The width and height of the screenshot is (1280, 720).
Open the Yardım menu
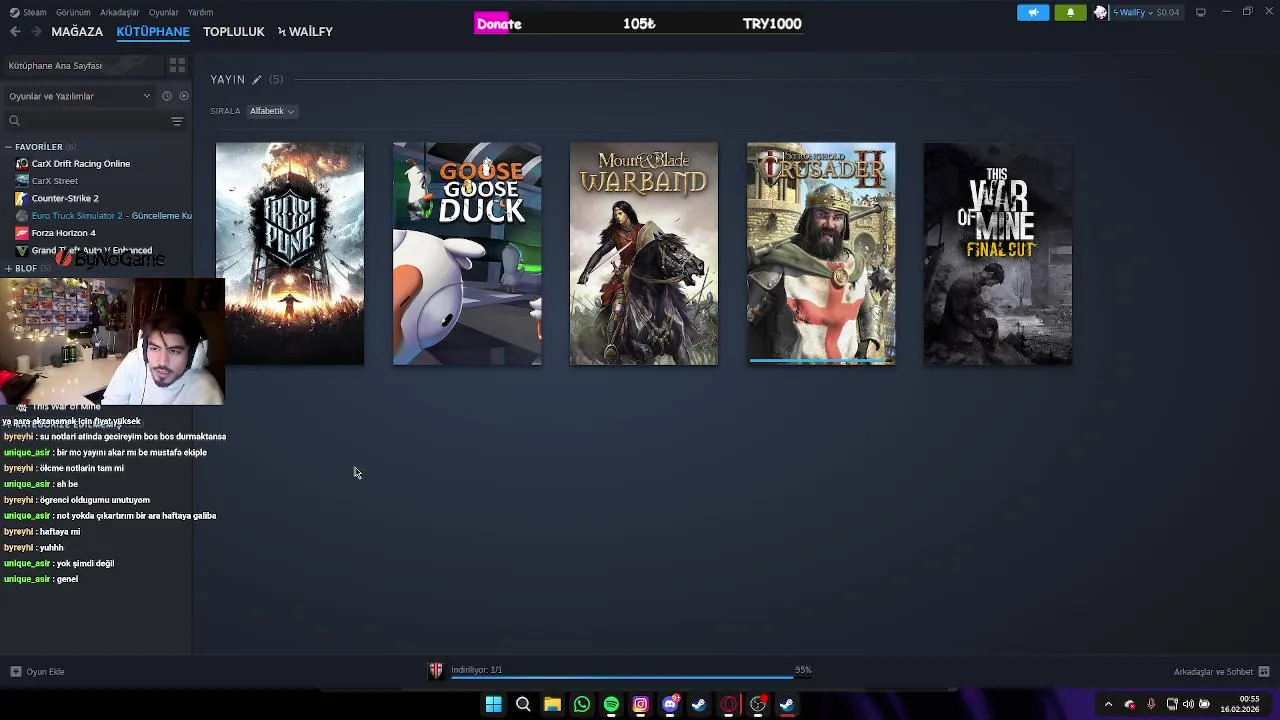200,12
